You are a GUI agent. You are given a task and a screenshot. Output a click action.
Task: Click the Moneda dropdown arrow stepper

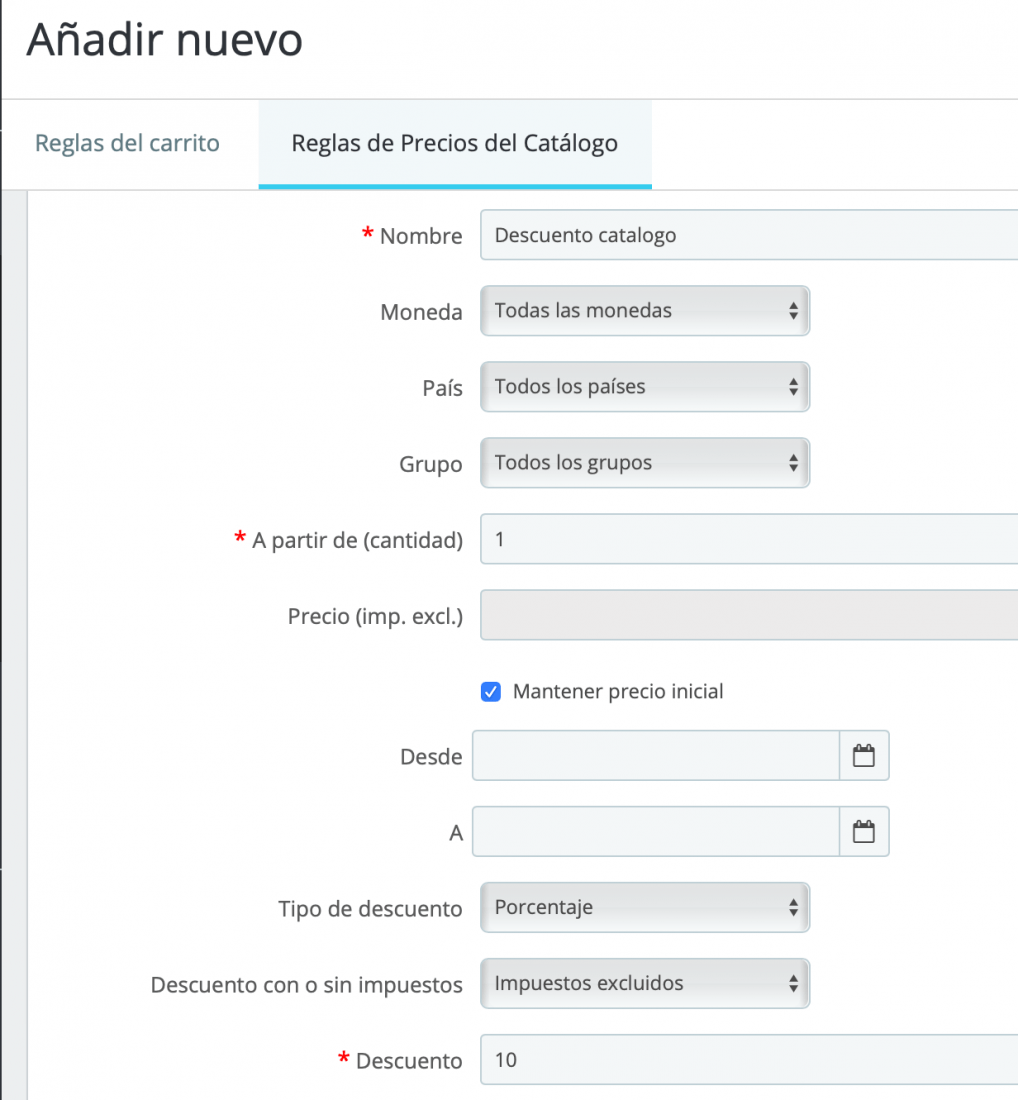point(793,311)
